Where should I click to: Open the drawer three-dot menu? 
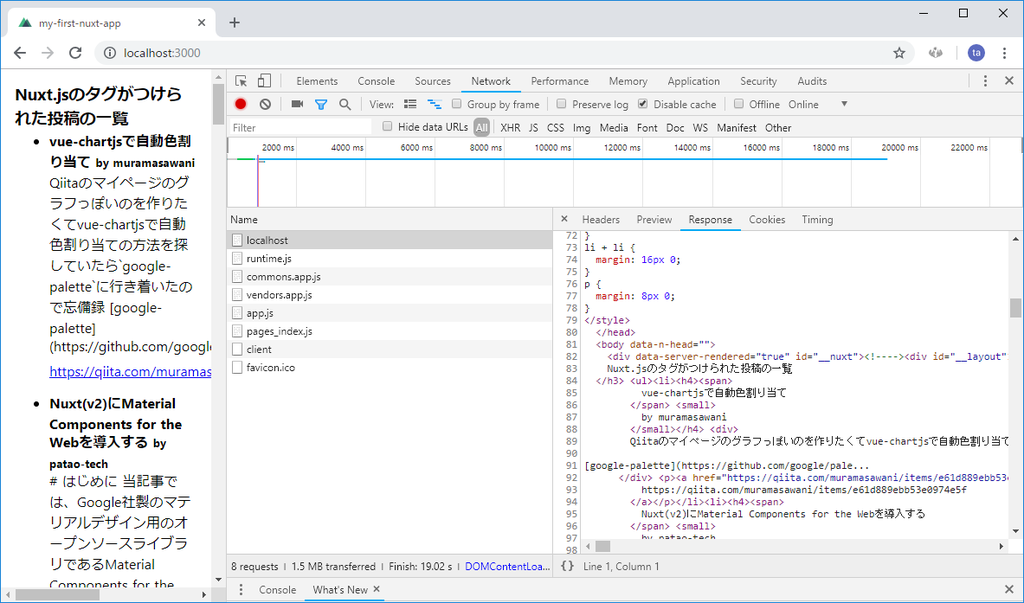tap(240, 589)
